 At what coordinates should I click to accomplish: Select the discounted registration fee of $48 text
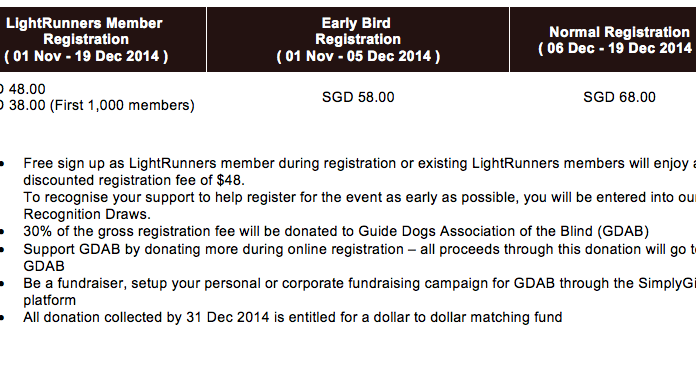point(134,181)
